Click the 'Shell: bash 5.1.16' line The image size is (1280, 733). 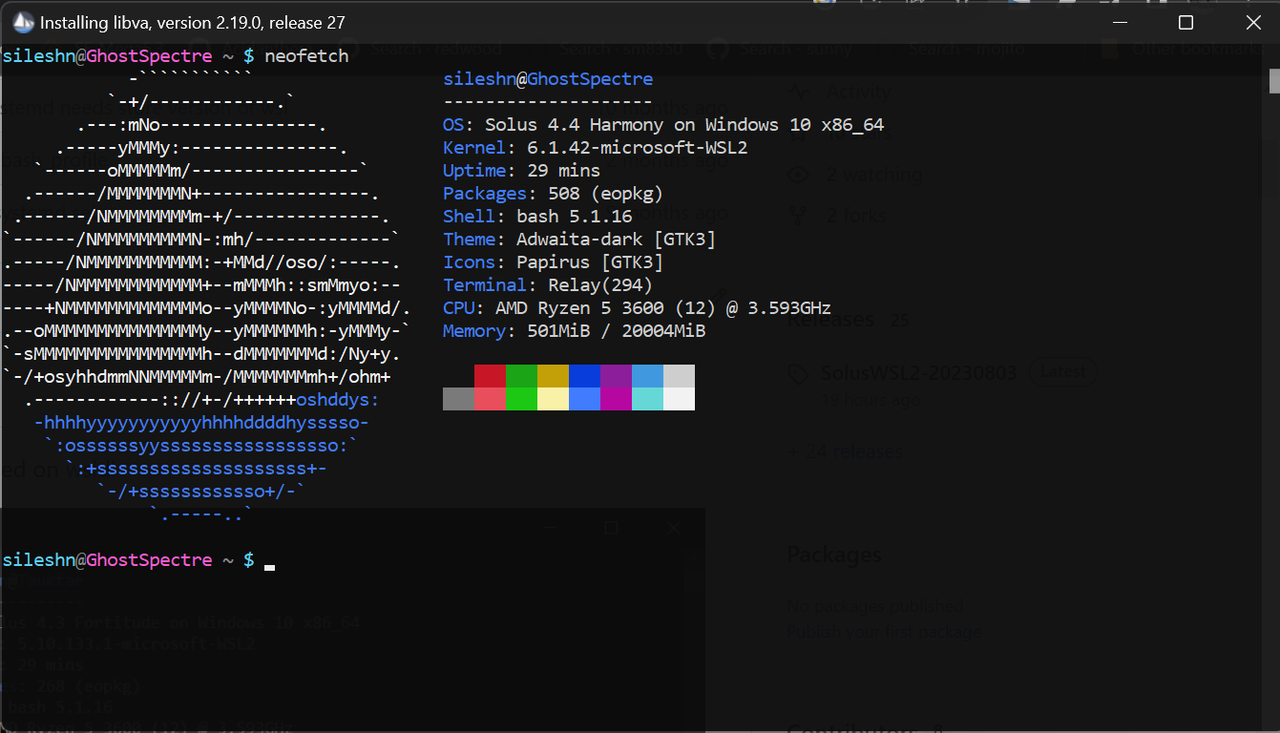(x=538, y=216)
